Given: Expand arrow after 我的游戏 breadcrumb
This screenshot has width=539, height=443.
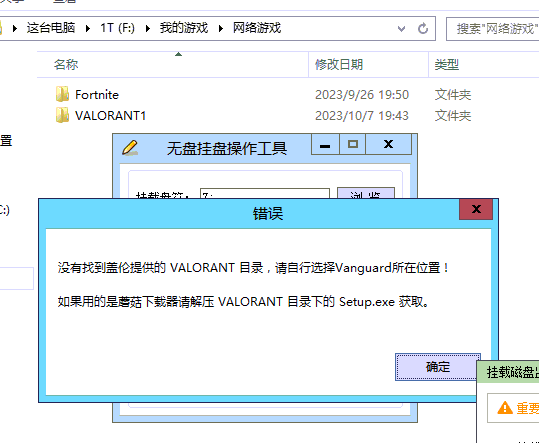Looking at the screenshot, I should click(x=220, y=28).
